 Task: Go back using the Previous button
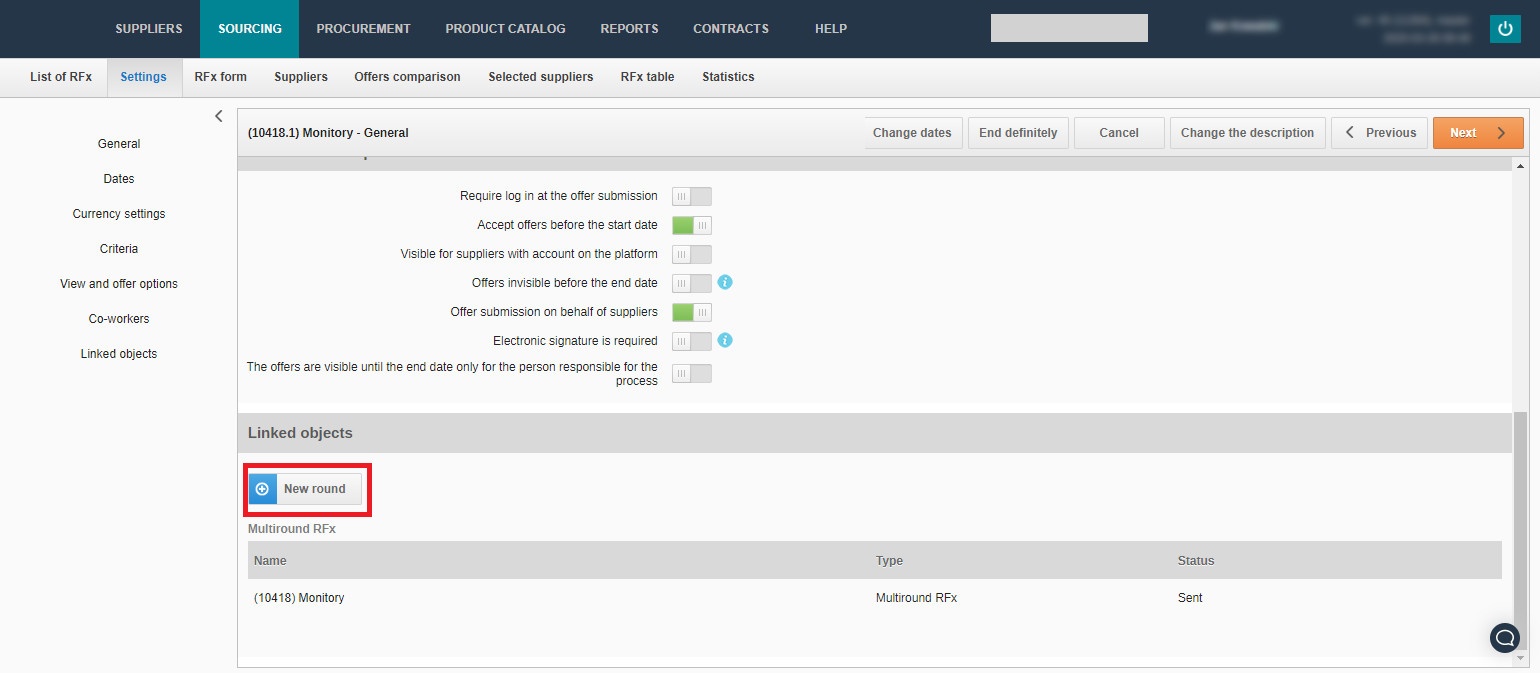1380,133
